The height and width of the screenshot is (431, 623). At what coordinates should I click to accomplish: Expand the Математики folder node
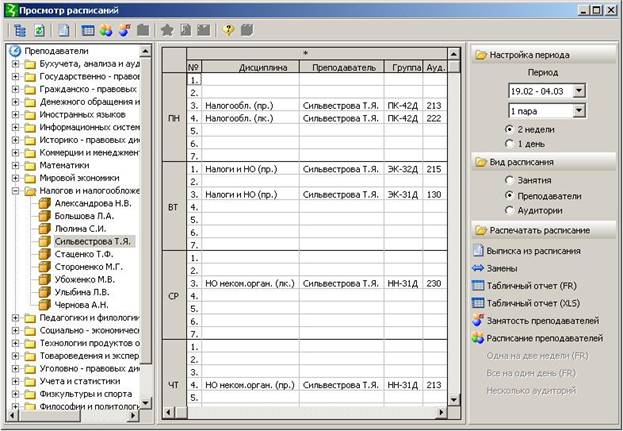pyautogui.click(x=16, y=165)
